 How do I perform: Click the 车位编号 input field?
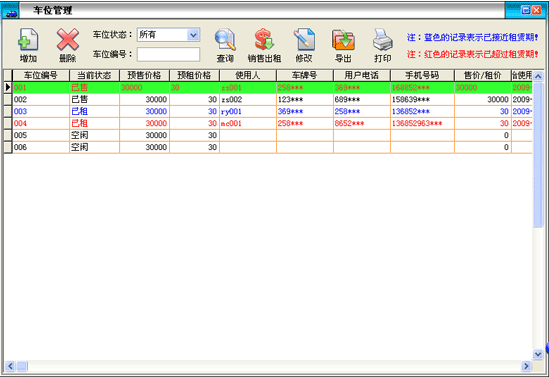(168, 55)
